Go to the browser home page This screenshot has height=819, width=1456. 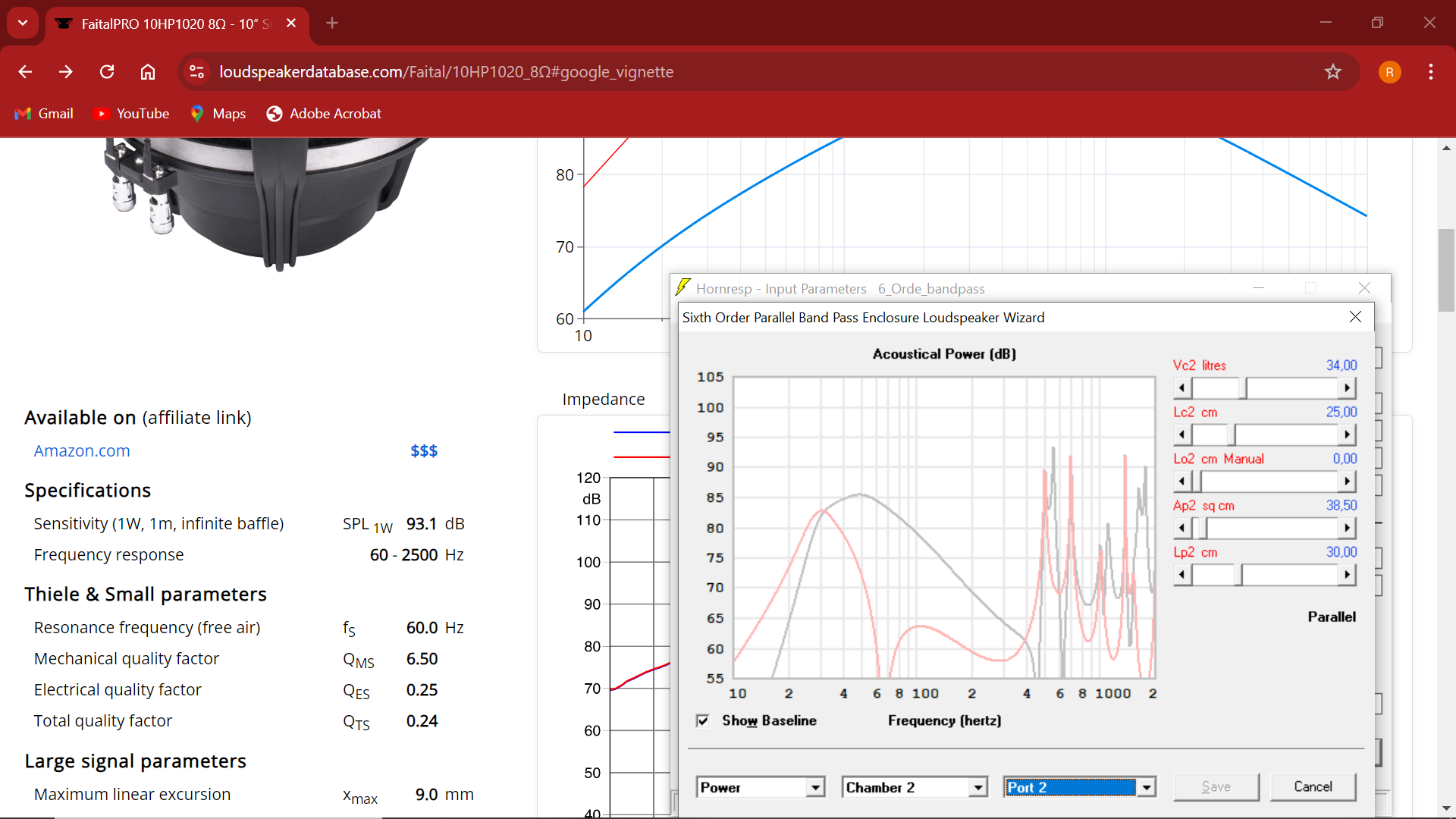(148, 72)
